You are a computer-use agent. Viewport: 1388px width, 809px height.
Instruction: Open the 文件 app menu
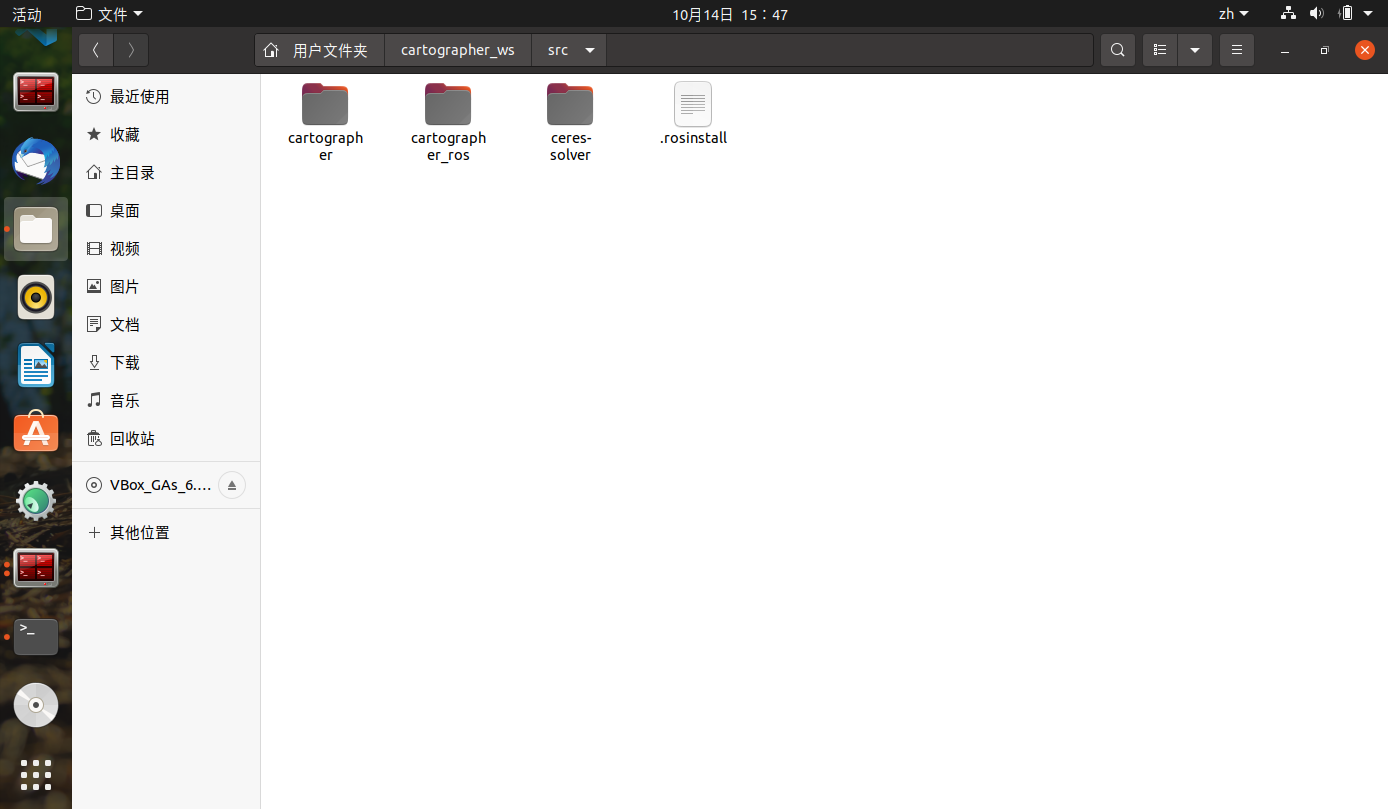[x=109, y=14]
